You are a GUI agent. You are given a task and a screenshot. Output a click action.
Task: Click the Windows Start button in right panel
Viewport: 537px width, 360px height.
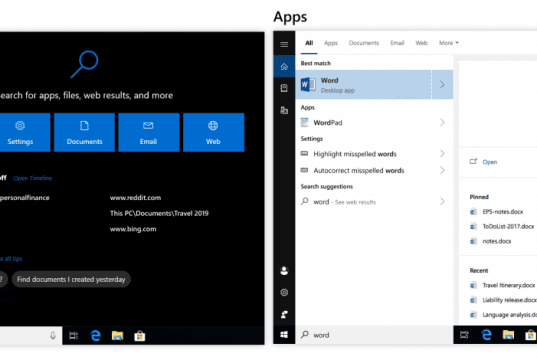pyautogui.click(x=284, y=335)
